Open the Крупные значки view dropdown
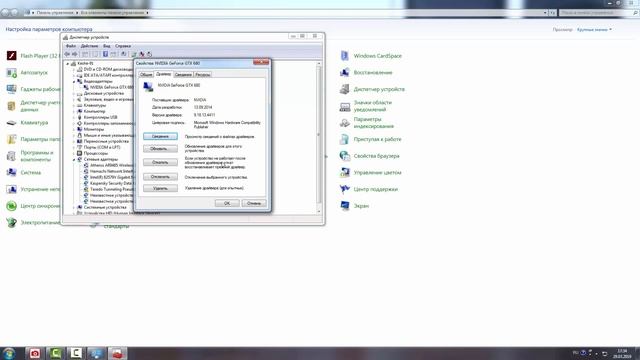 coord(594,29)
